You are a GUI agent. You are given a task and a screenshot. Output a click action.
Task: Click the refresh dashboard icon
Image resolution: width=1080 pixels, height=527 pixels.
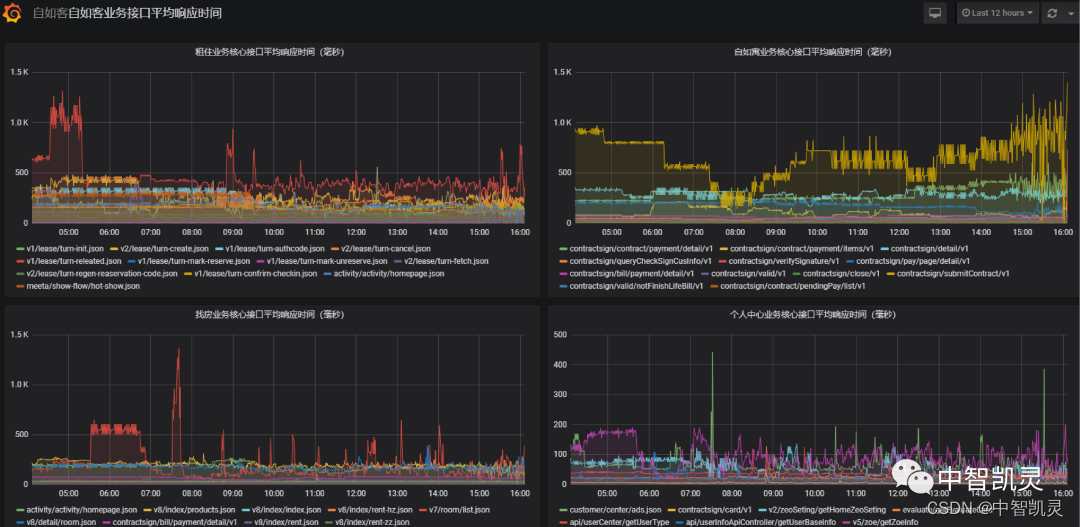tap(1052, 13)
